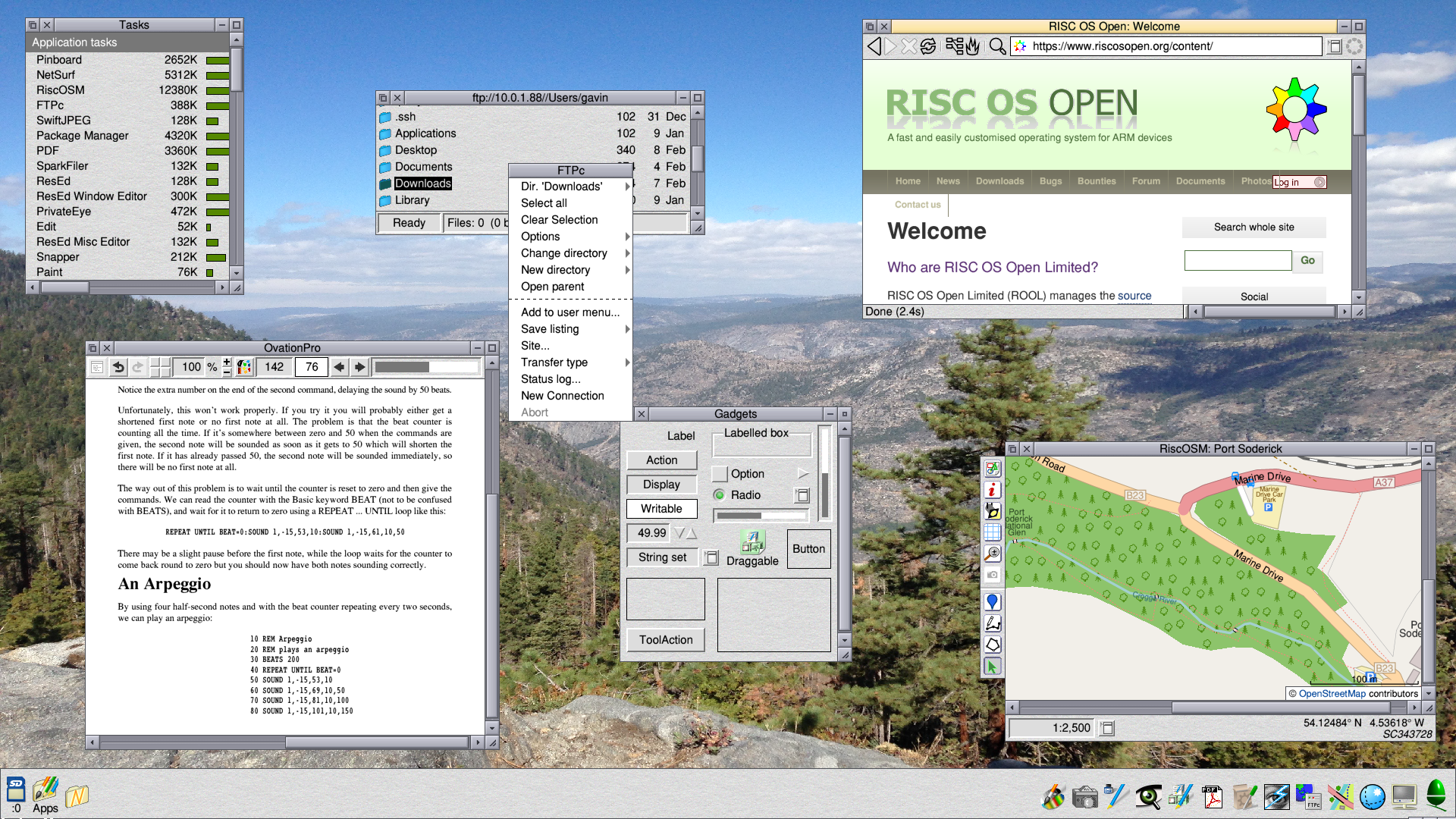Open the String set popup menu
This screenshot has height=819, width=1456.
(x=711, y=557)
